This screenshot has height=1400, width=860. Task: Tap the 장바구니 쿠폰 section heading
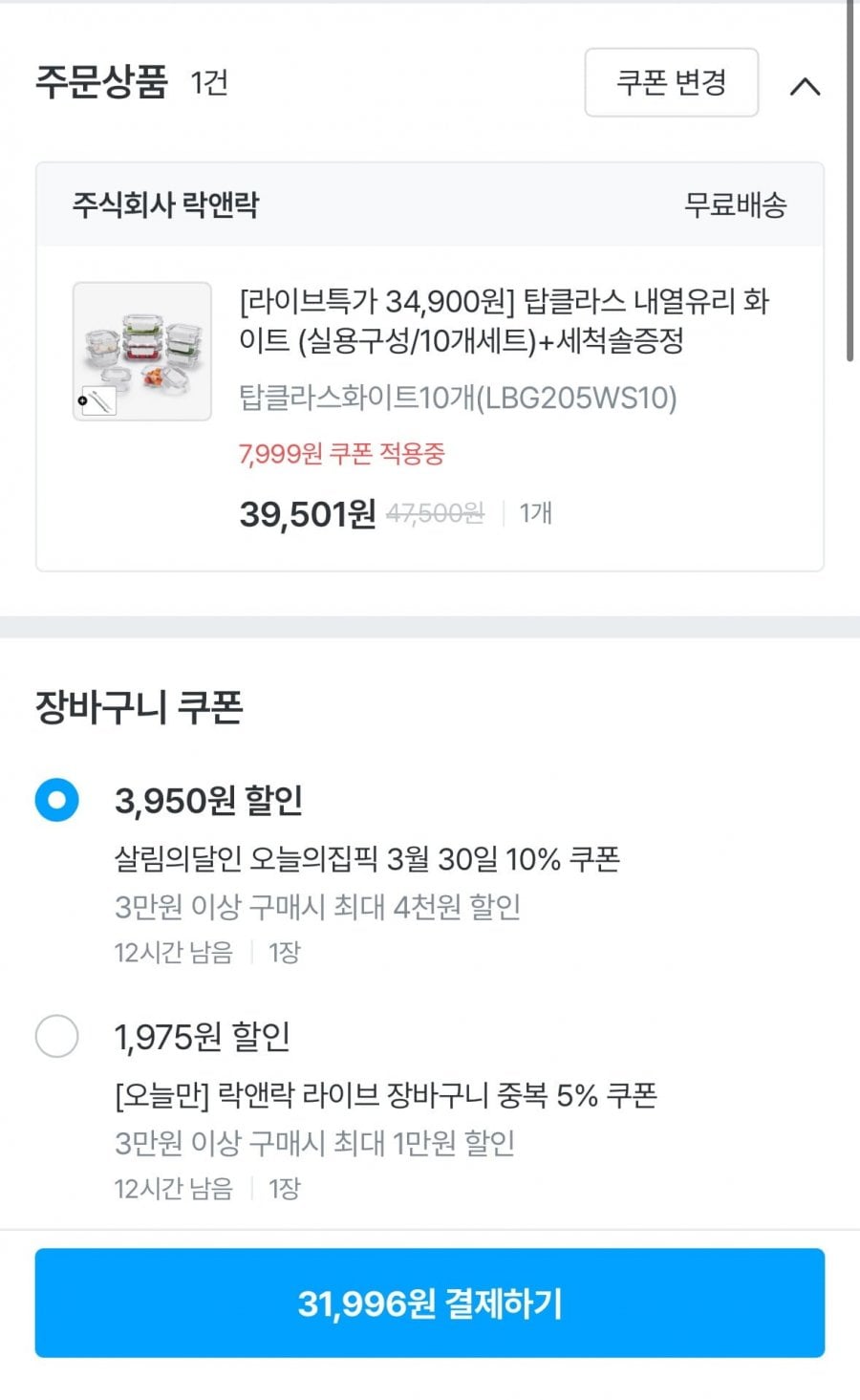(140, 707)
